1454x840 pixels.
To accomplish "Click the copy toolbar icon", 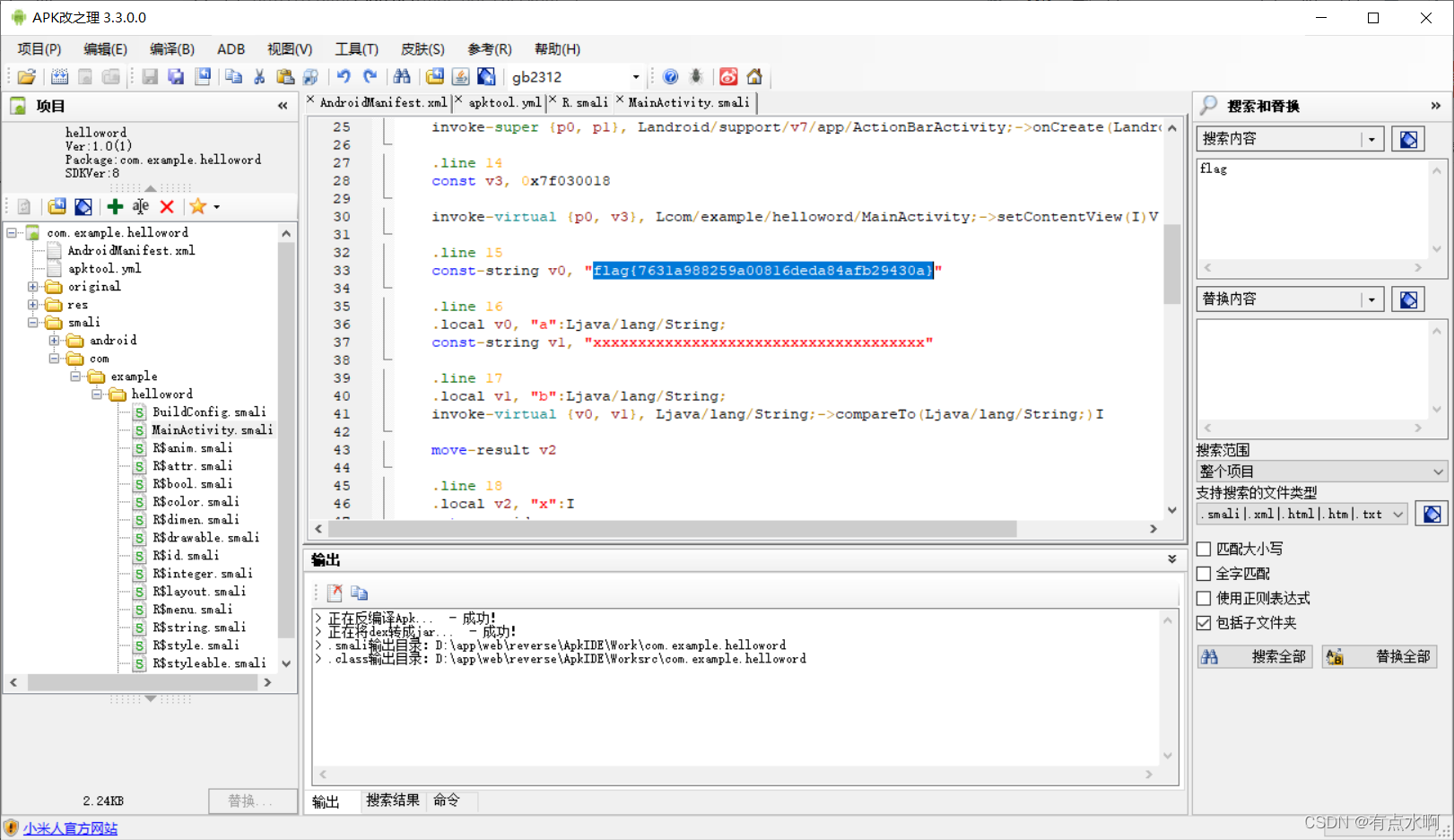I will [x=233, y=77].
